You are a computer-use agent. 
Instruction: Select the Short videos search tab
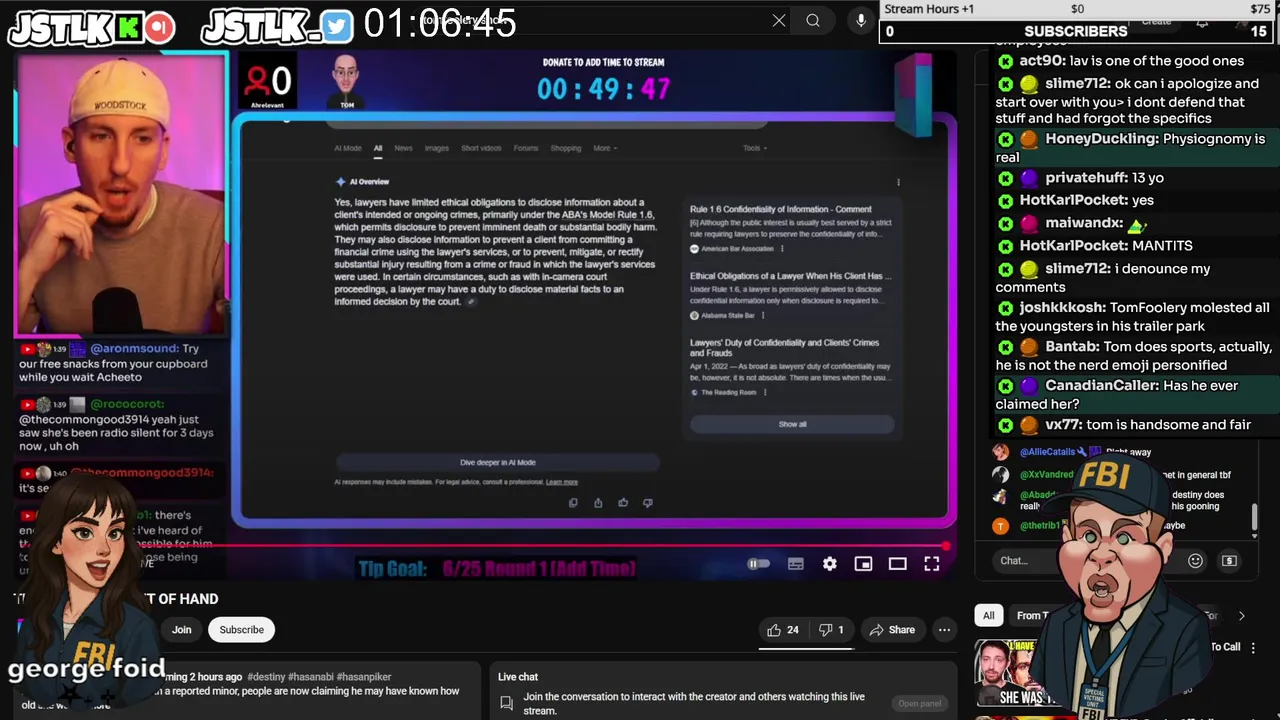481,148
